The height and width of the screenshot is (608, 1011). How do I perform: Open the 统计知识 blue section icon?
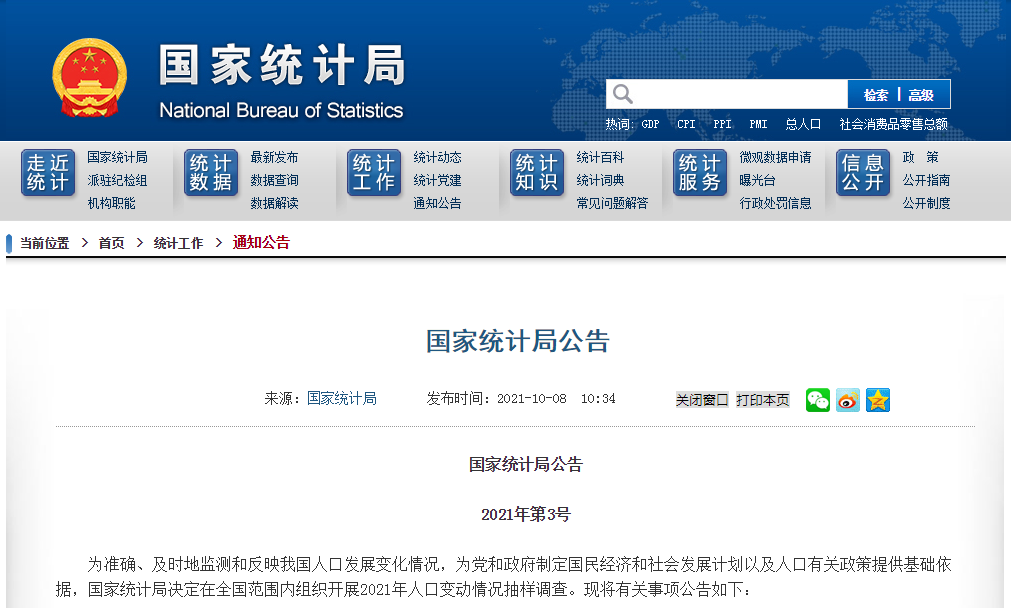click(537, 173)
